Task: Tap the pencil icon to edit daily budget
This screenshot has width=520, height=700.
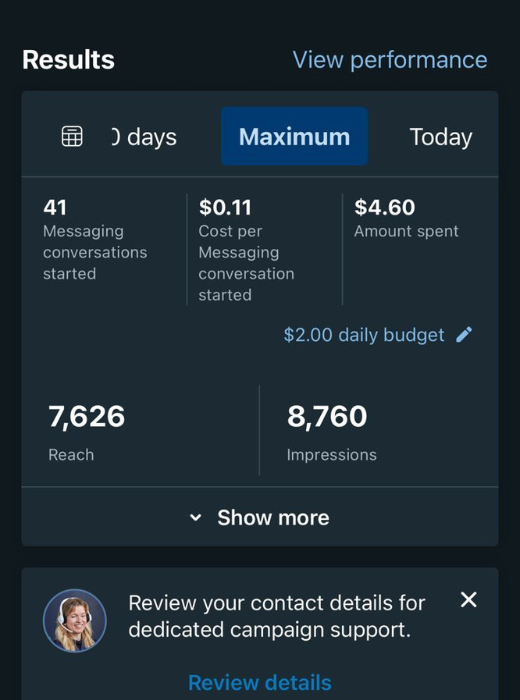Action: [464, 335]
